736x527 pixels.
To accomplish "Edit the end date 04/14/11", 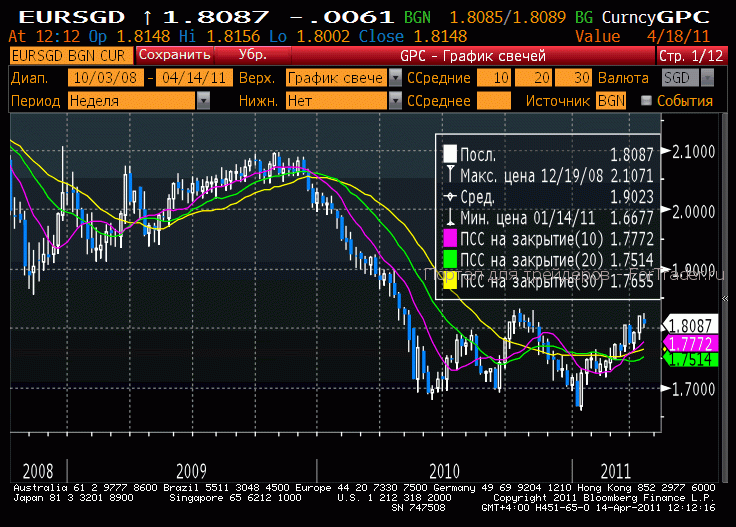I will [194, 78].
